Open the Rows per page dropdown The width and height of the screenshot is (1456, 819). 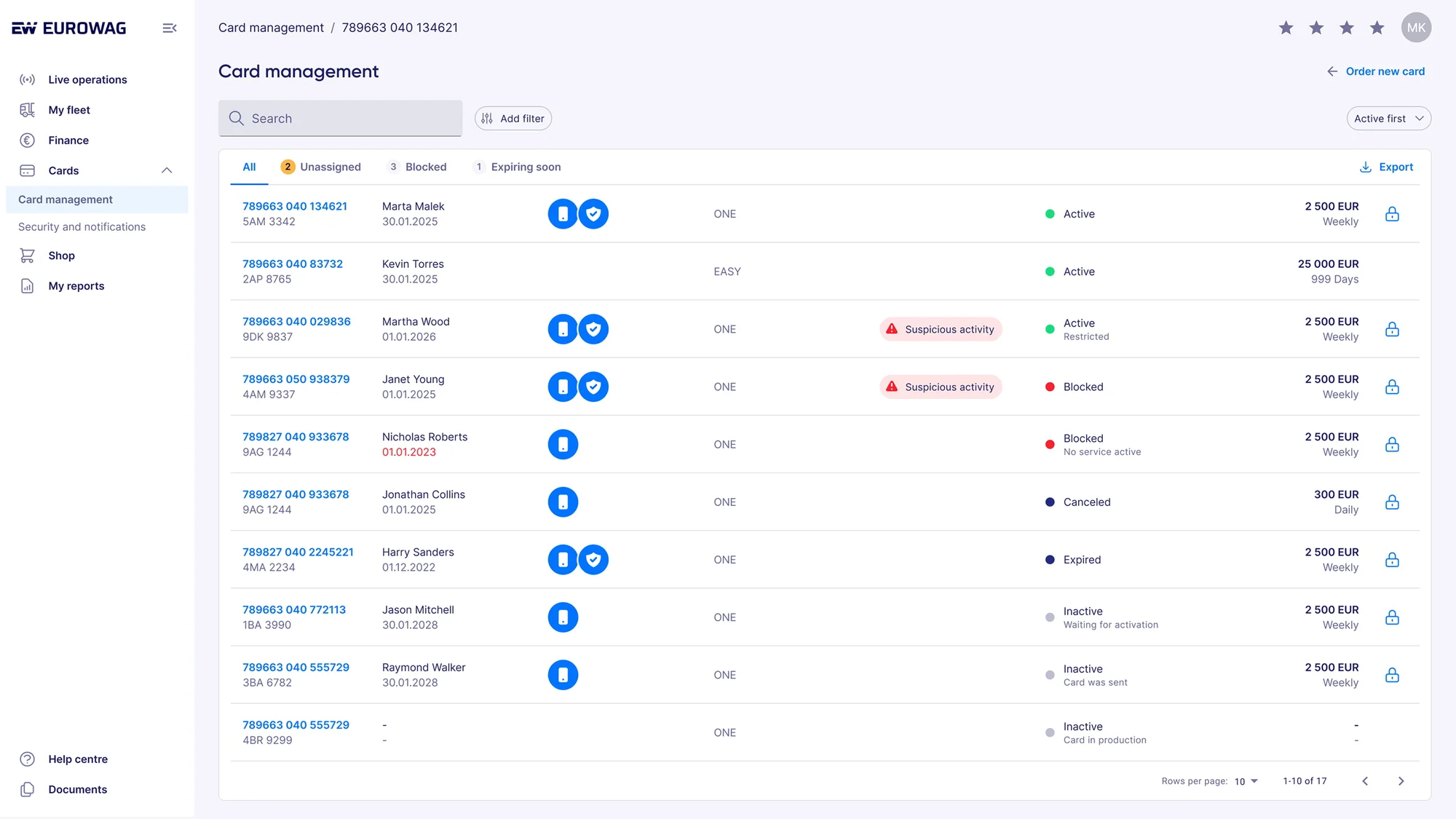(x=1246, y=781)
